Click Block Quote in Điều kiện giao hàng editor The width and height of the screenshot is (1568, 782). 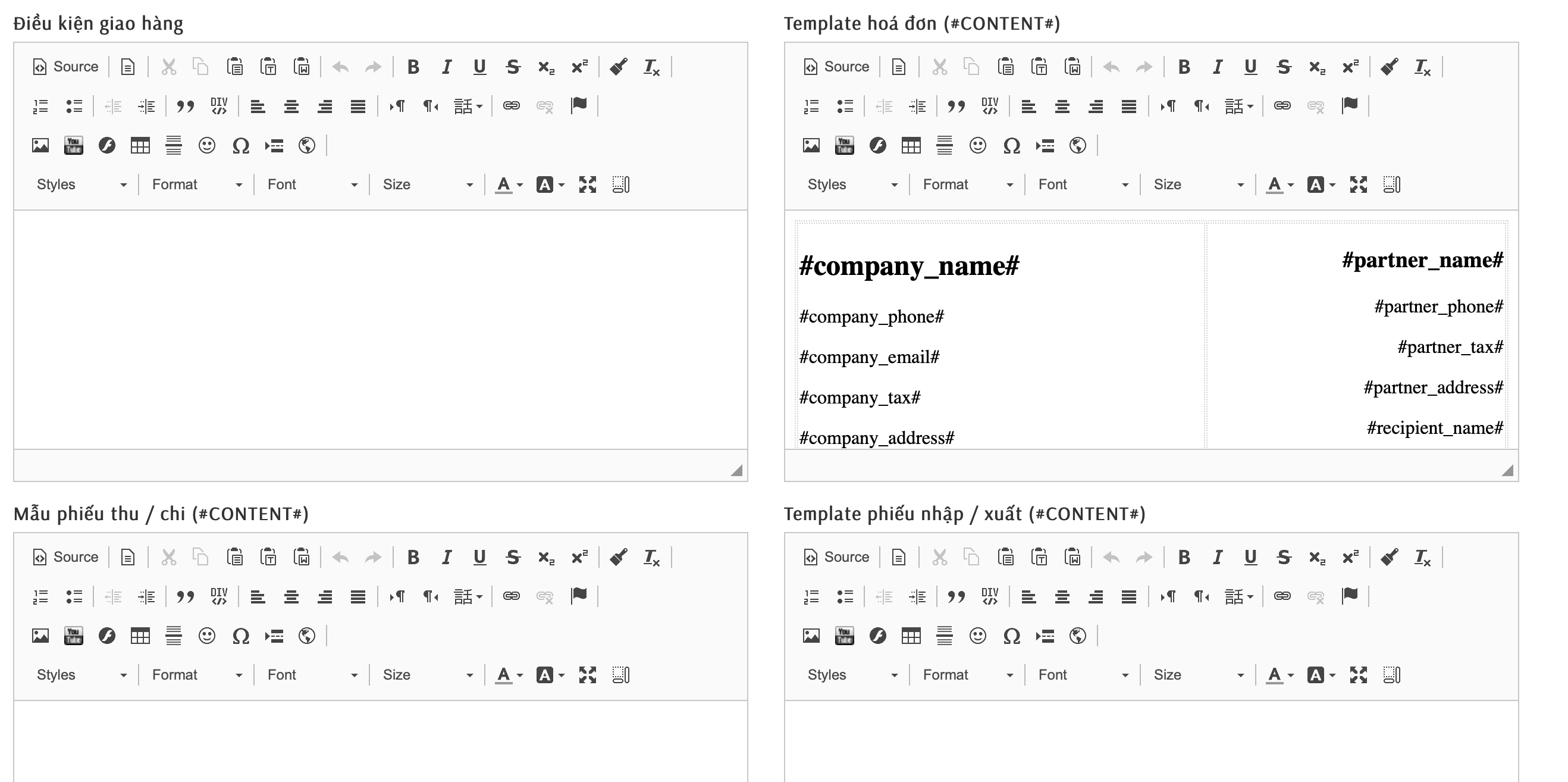click(x=186, y=106)
